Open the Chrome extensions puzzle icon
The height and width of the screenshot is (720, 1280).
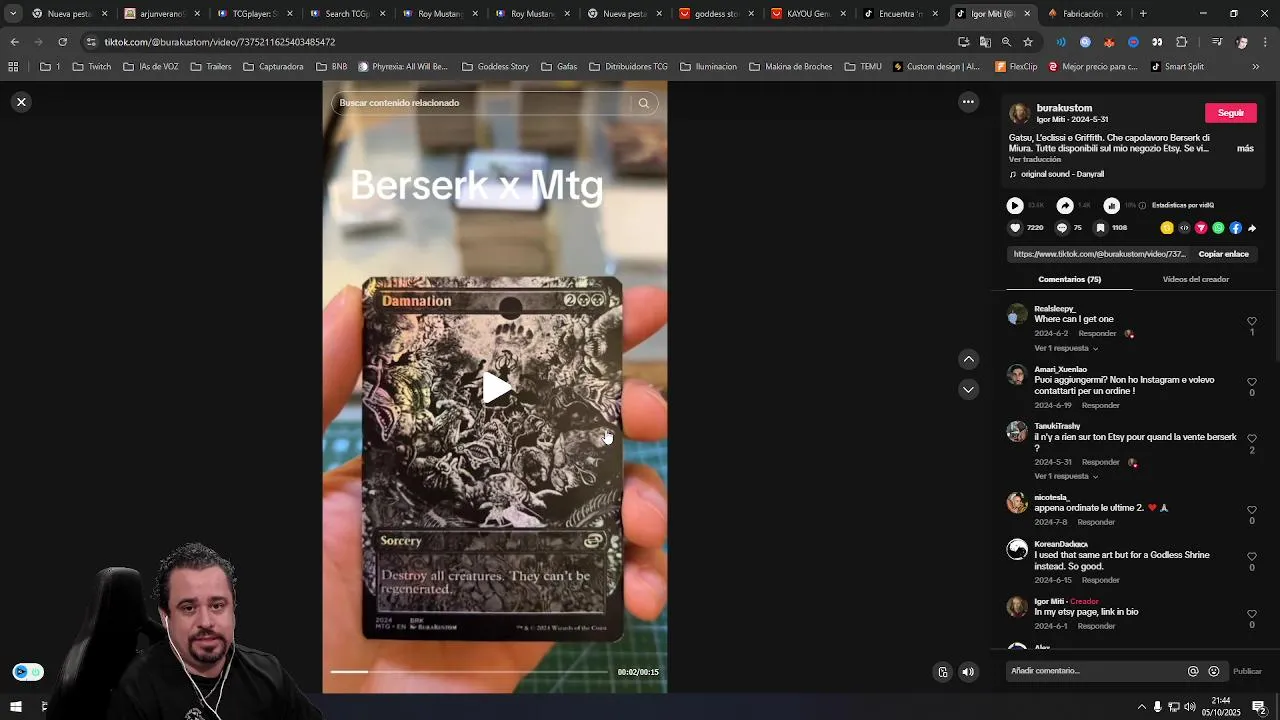[x=1182, y=42]
